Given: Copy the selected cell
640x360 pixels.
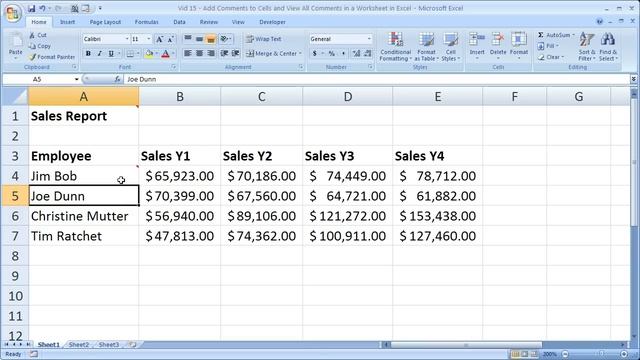Looking at the screenshot, I should click(x=40, y=46).
